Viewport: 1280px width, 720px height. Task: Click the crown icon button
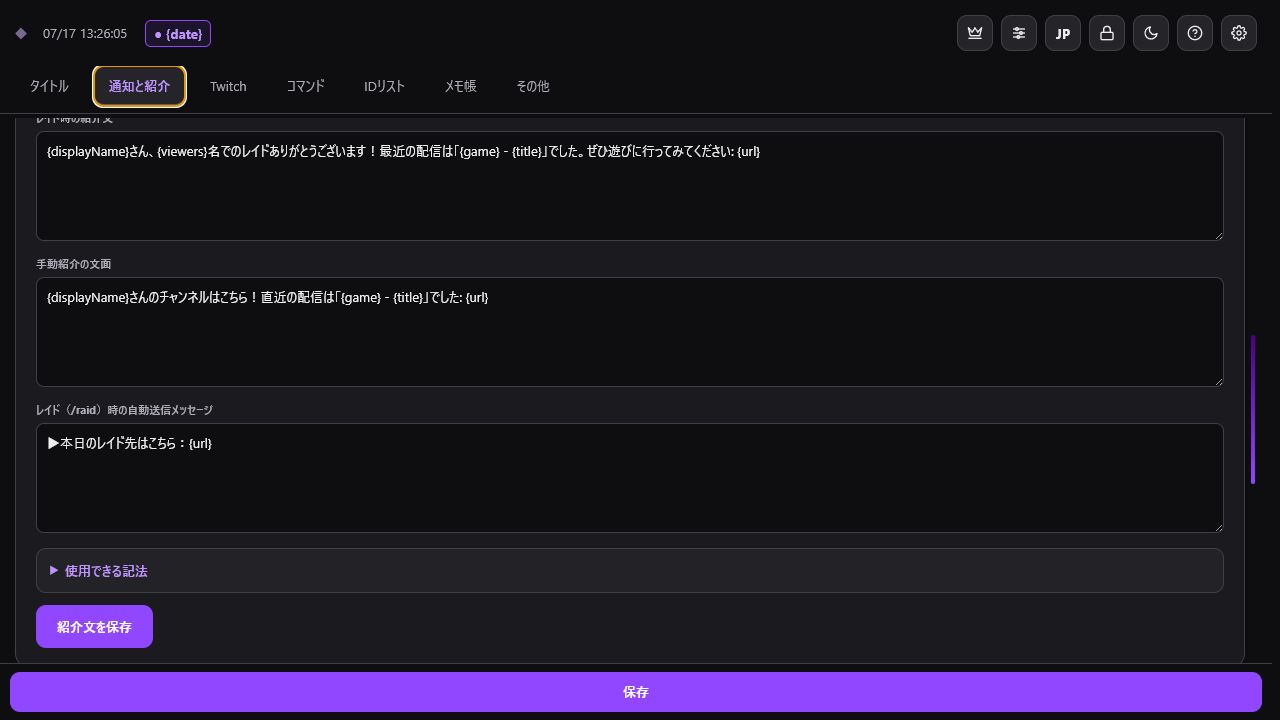(975, 33)
